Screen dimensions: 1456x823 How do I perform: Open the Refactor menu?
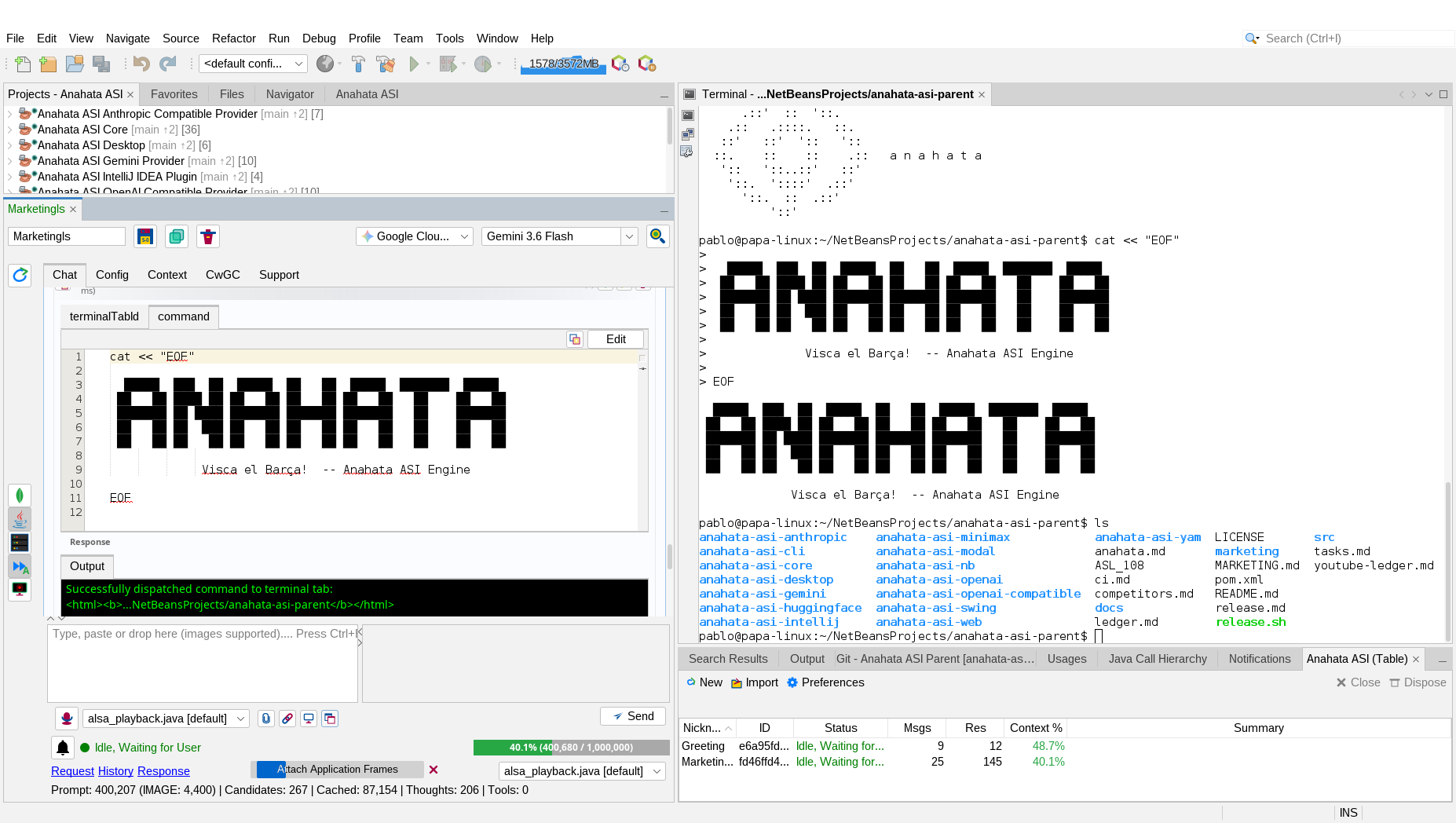(233, 38)
